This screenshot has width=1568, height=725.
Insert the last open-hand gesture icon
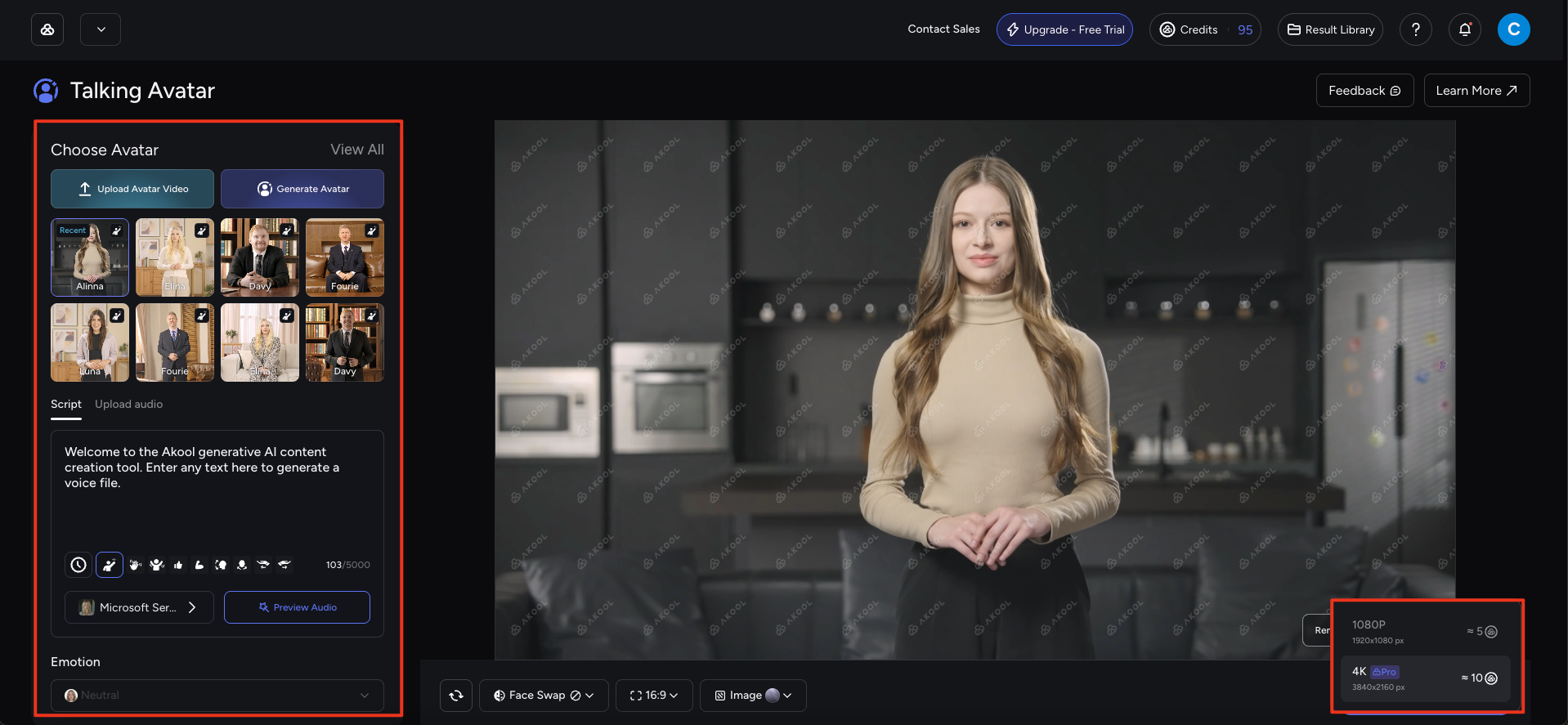(284, 565)
